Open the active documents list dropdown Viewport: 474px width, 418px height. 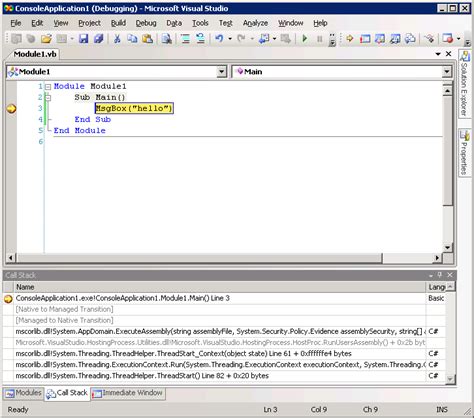pos(438,54)
